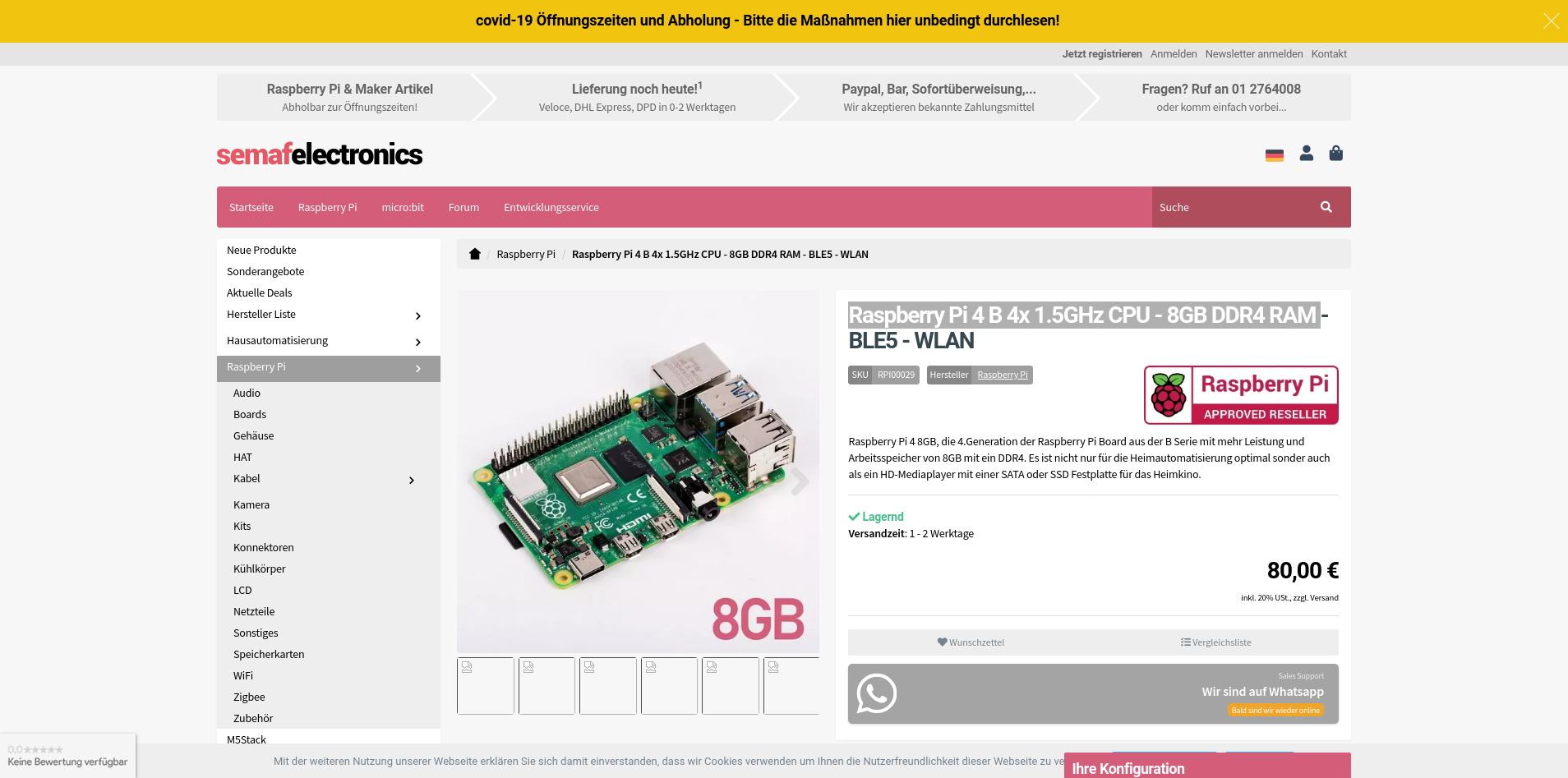Viewport: 1568px width, 778px height.
Task: Click the home breadcrumb icon
Action: (474, 254)
